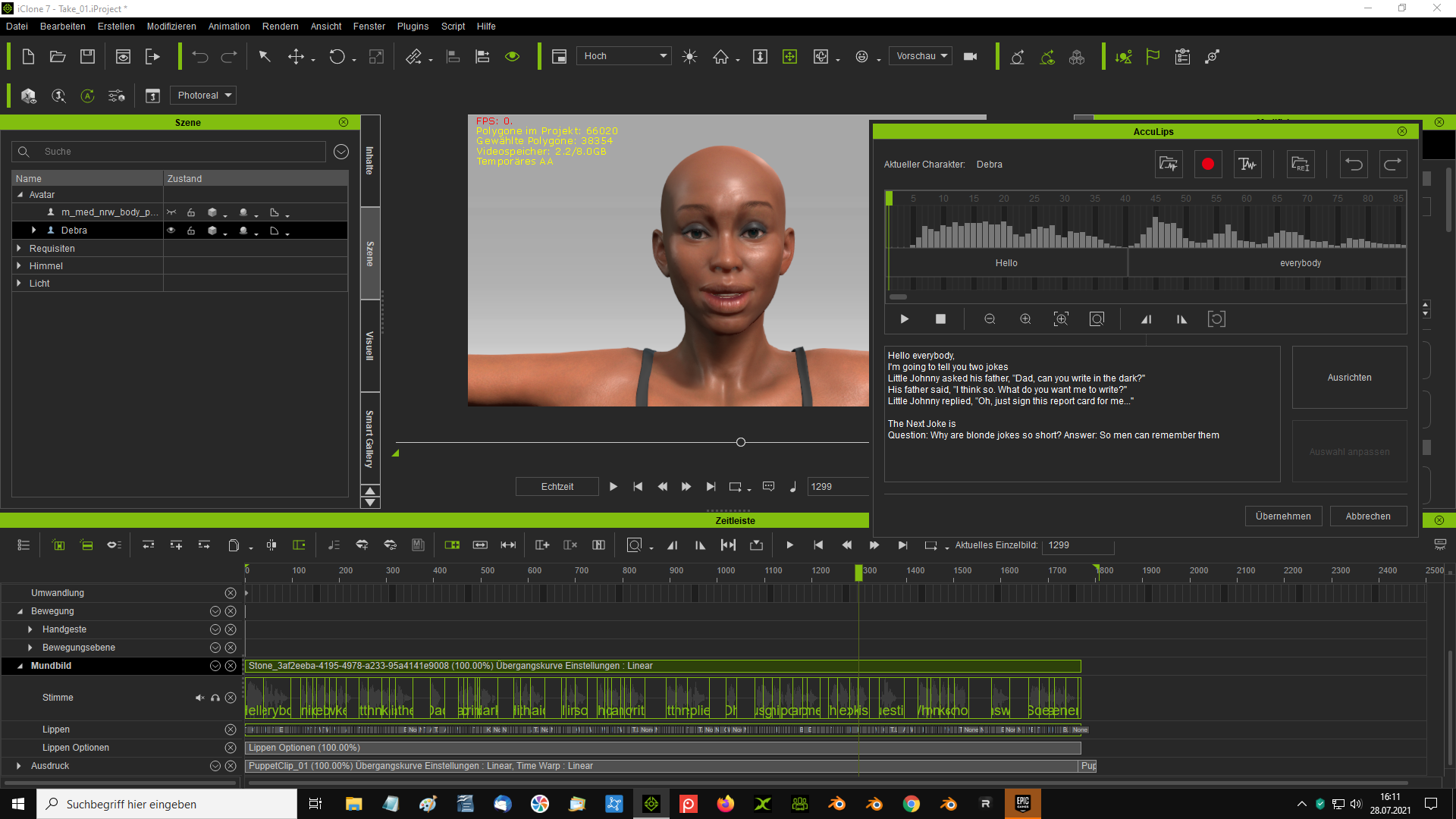The image size is (1456, 819).
Task: Toggle headphone solo on Stimme track
Action: click(x=215, y=698)
